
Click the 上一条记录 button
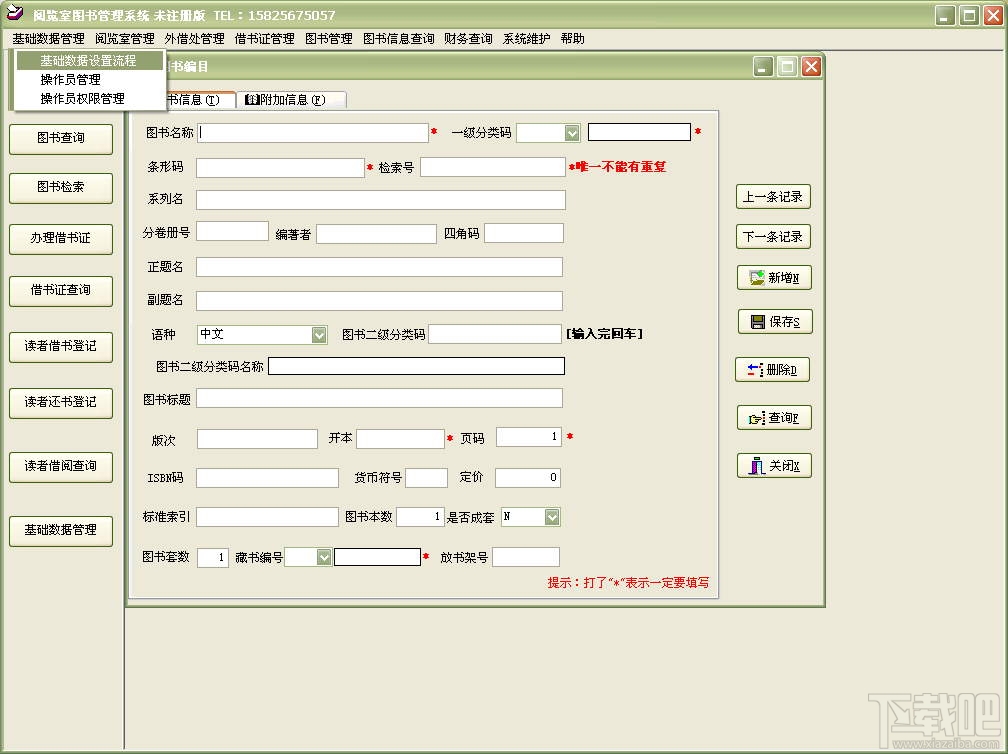tap(773, 197)
